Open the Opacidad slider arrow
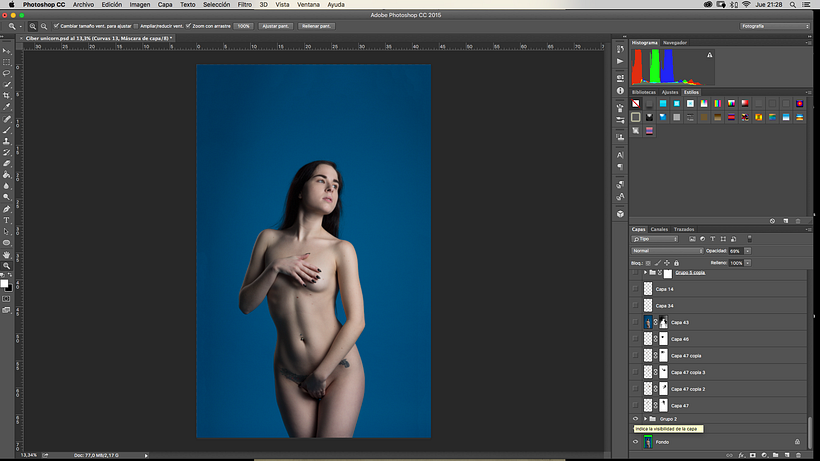Screen dimensions: 820x461 [x=748, y=251]
